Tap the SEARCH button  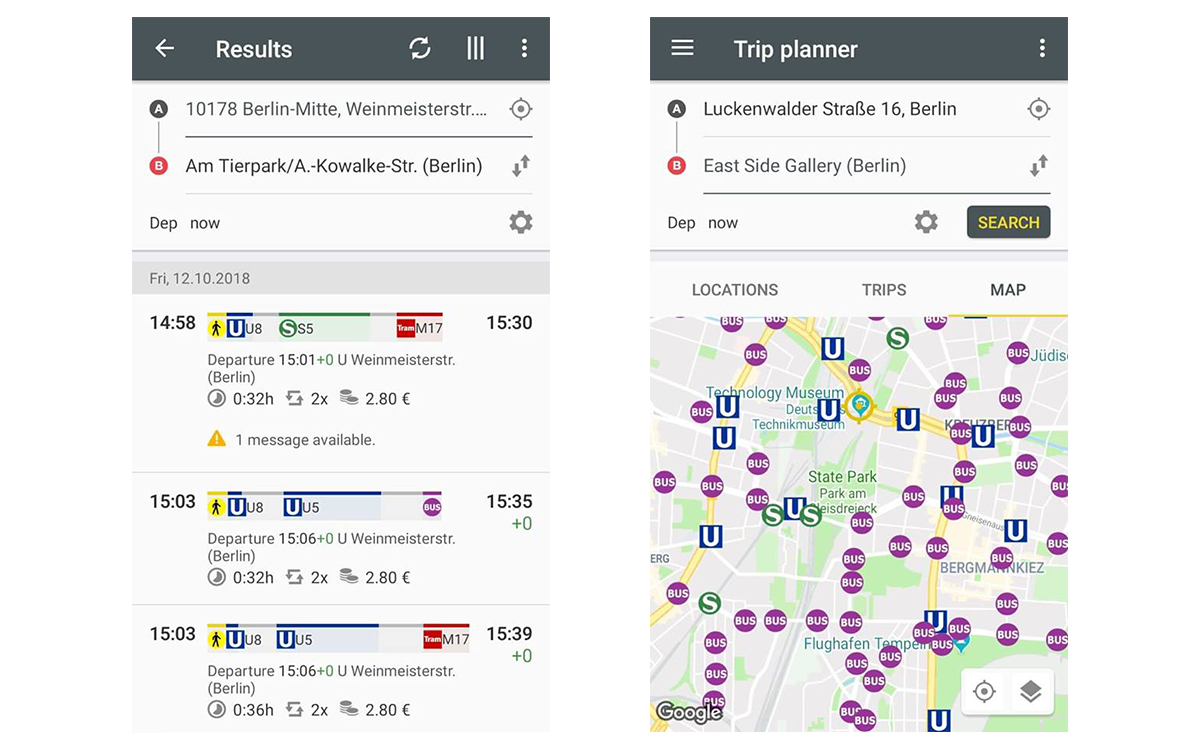[1008, 222]
